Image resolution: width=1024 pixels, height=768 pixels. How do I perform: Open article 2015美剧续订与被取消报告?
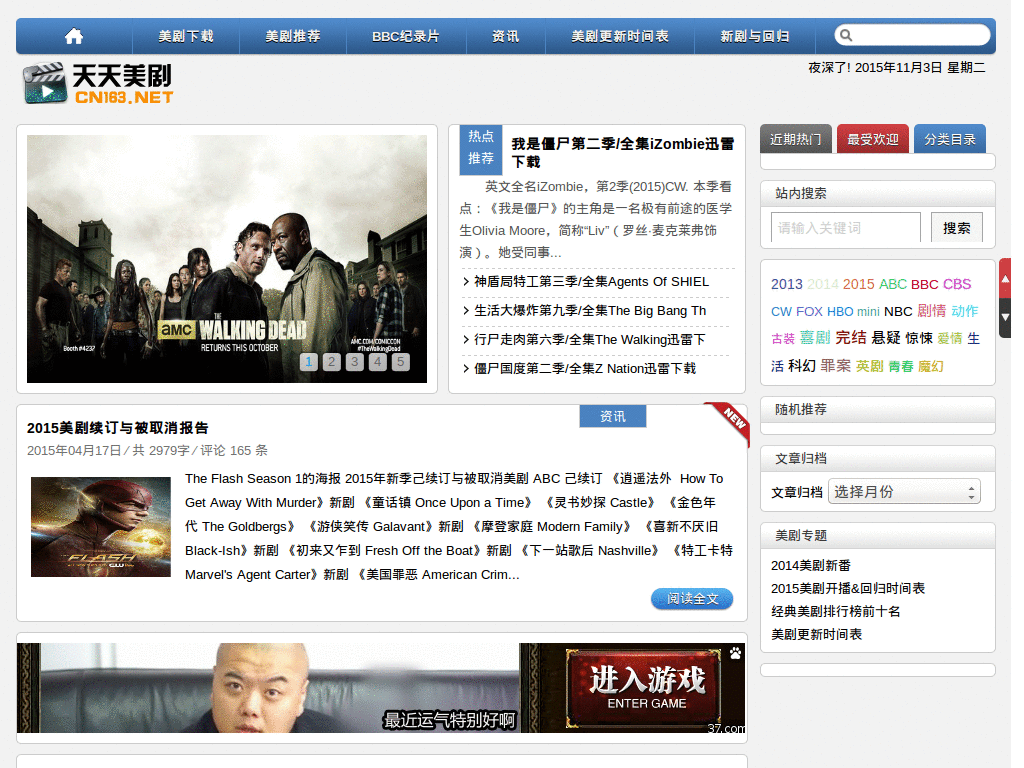(118, 428)
